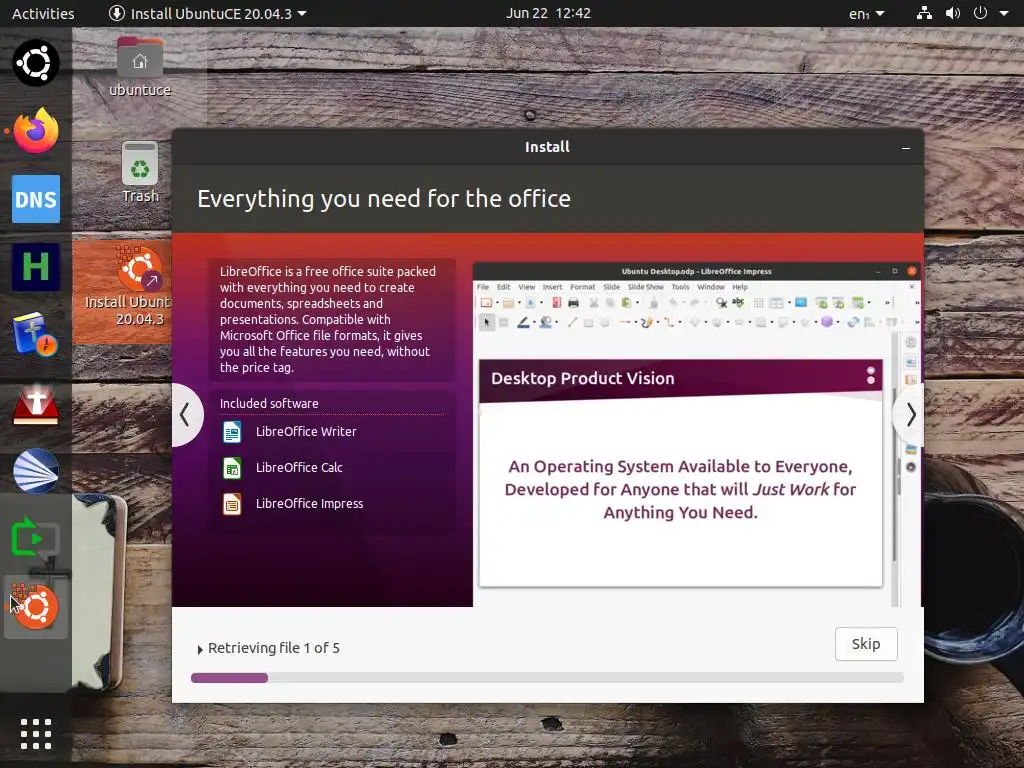Screen dimensions: 1024x768
Task: Open the en keyboard layout dropdown
Action: coord(867,13)
